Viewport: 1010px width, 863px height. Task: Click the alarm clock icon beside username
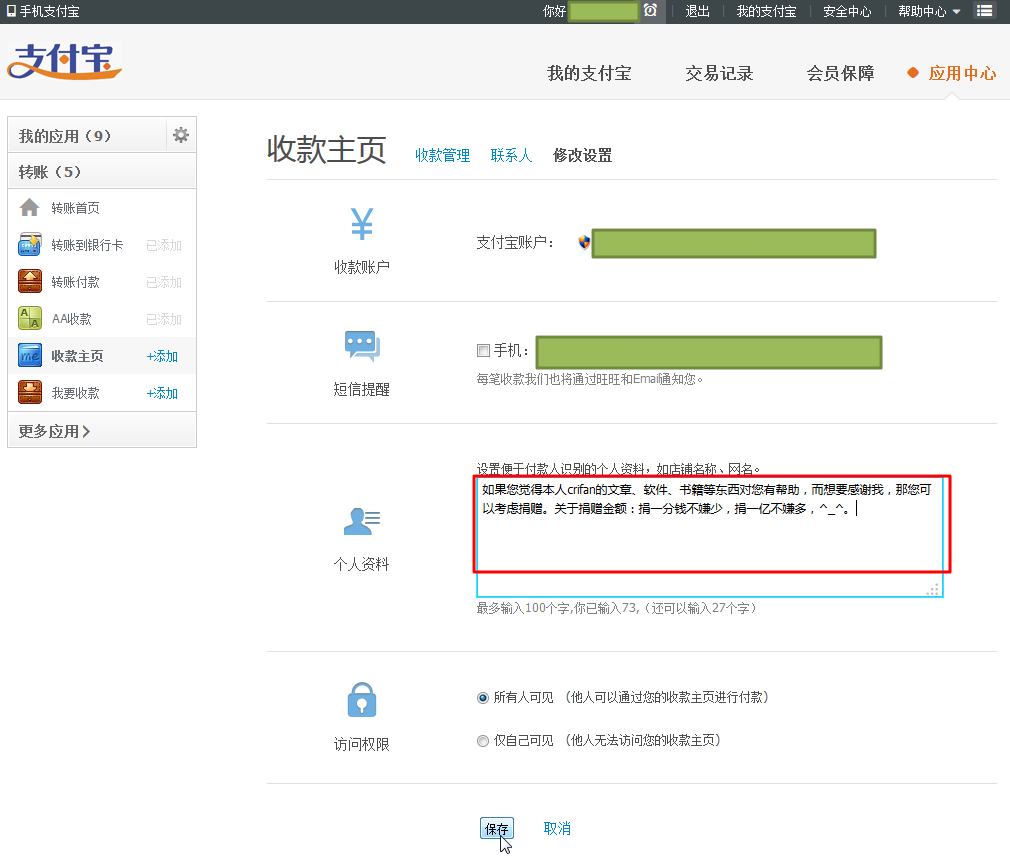pos(651,10)
